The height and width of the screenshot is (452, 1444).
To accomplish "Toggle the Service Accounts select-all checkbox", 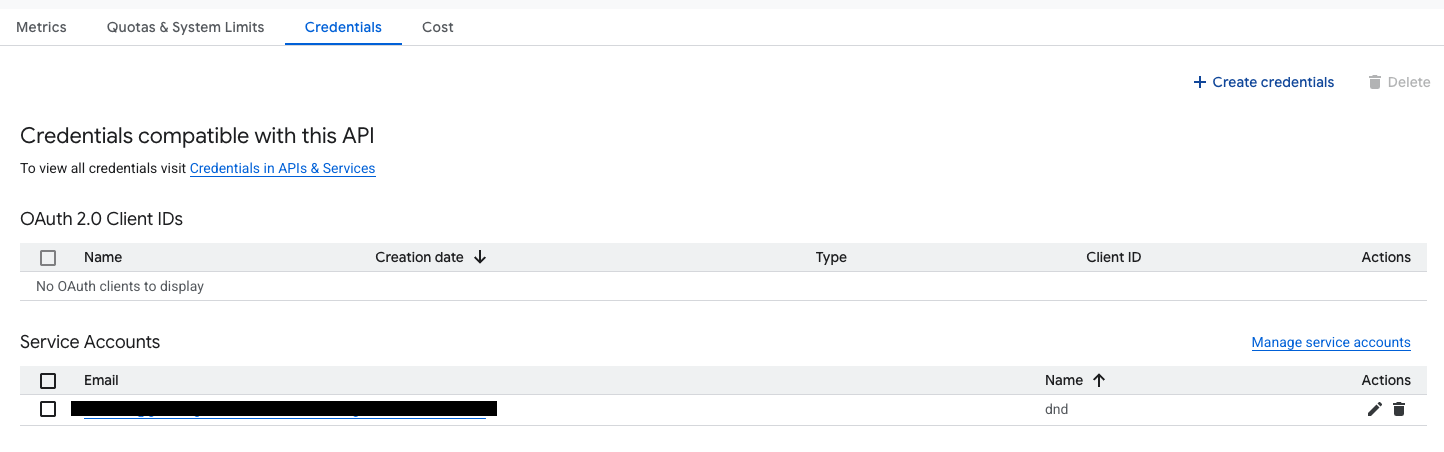I will coord(48,381).
